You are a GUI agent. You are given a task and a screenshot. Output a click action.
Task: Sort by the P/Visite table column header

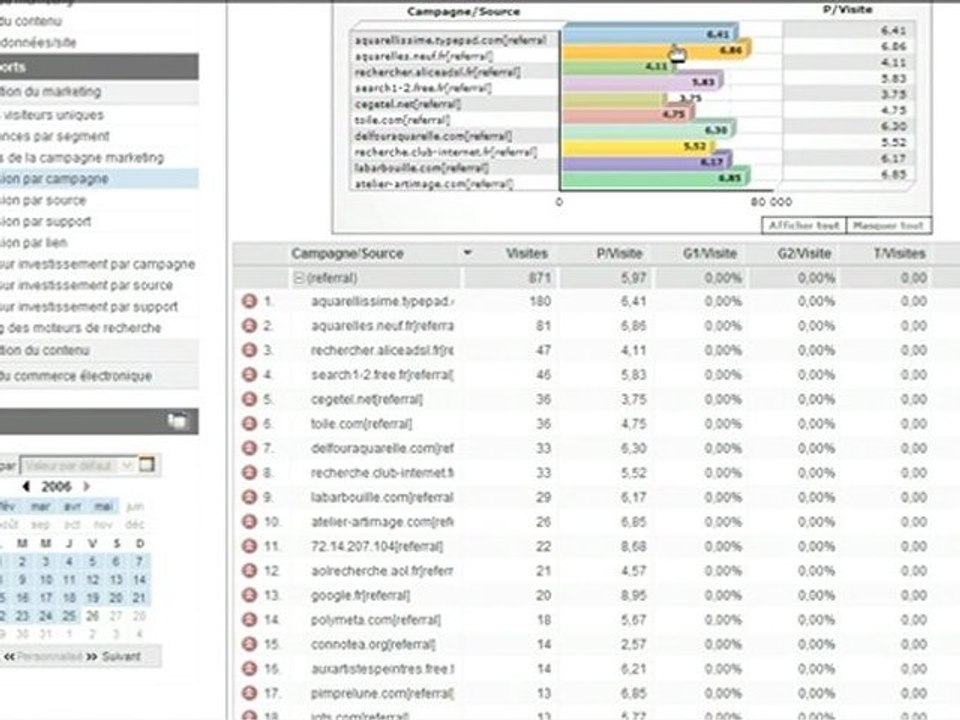click(619, 253)
